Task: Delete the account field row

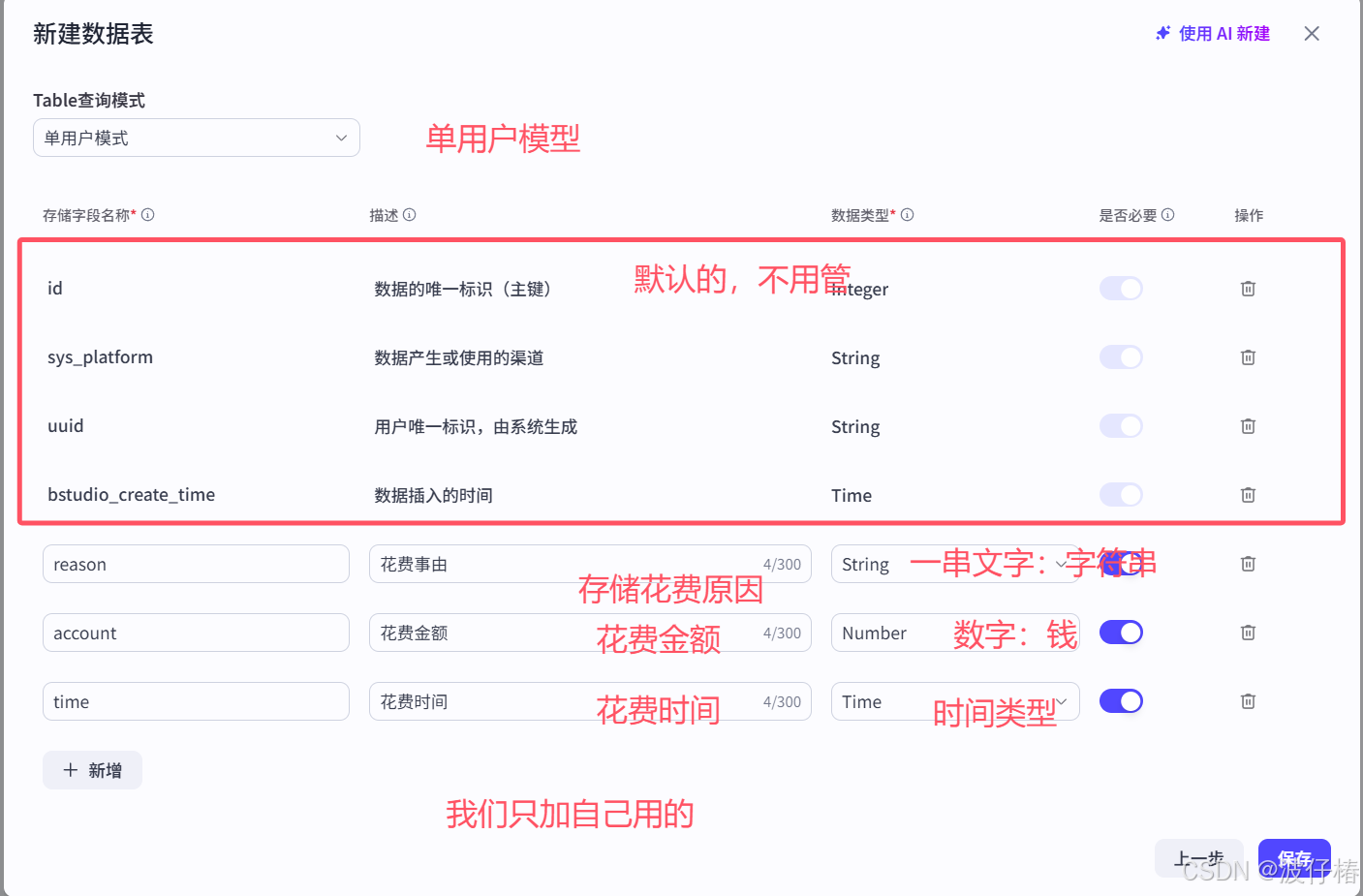Action: (x=1248, y=632)
